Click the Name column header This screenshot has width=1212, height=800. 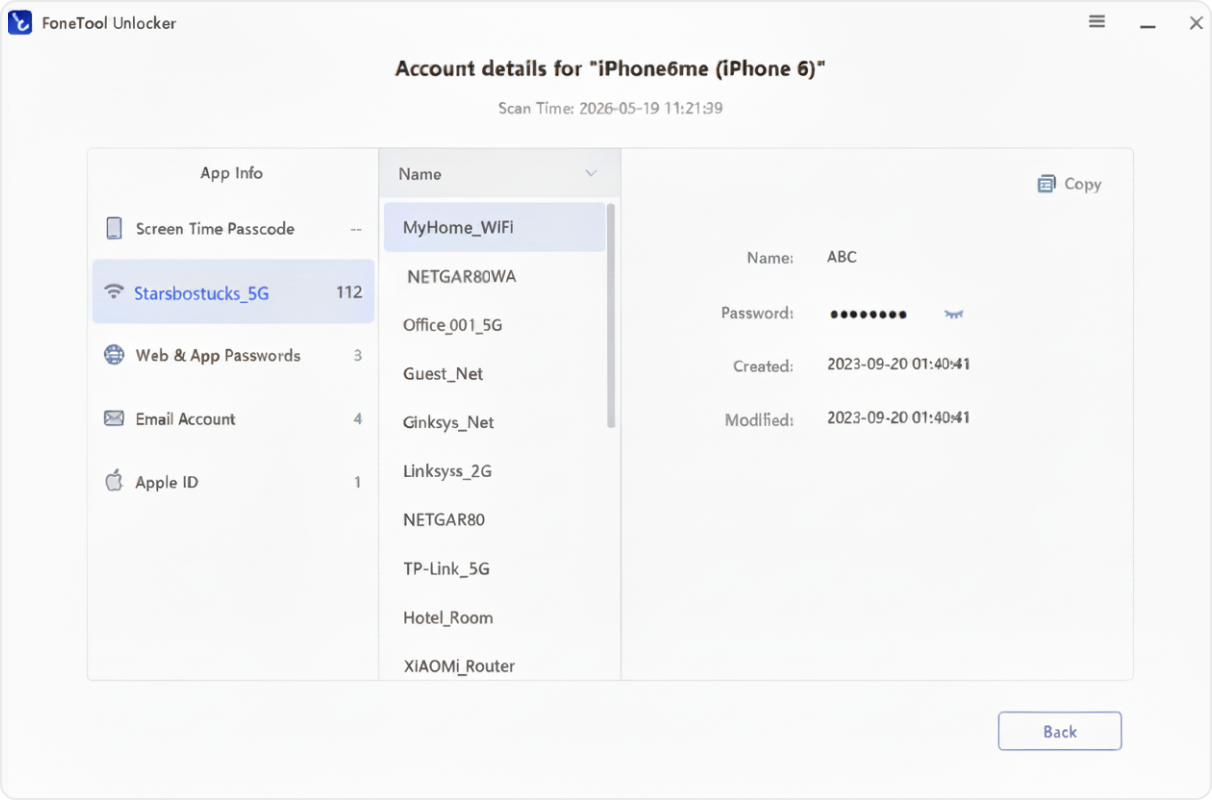499,174
